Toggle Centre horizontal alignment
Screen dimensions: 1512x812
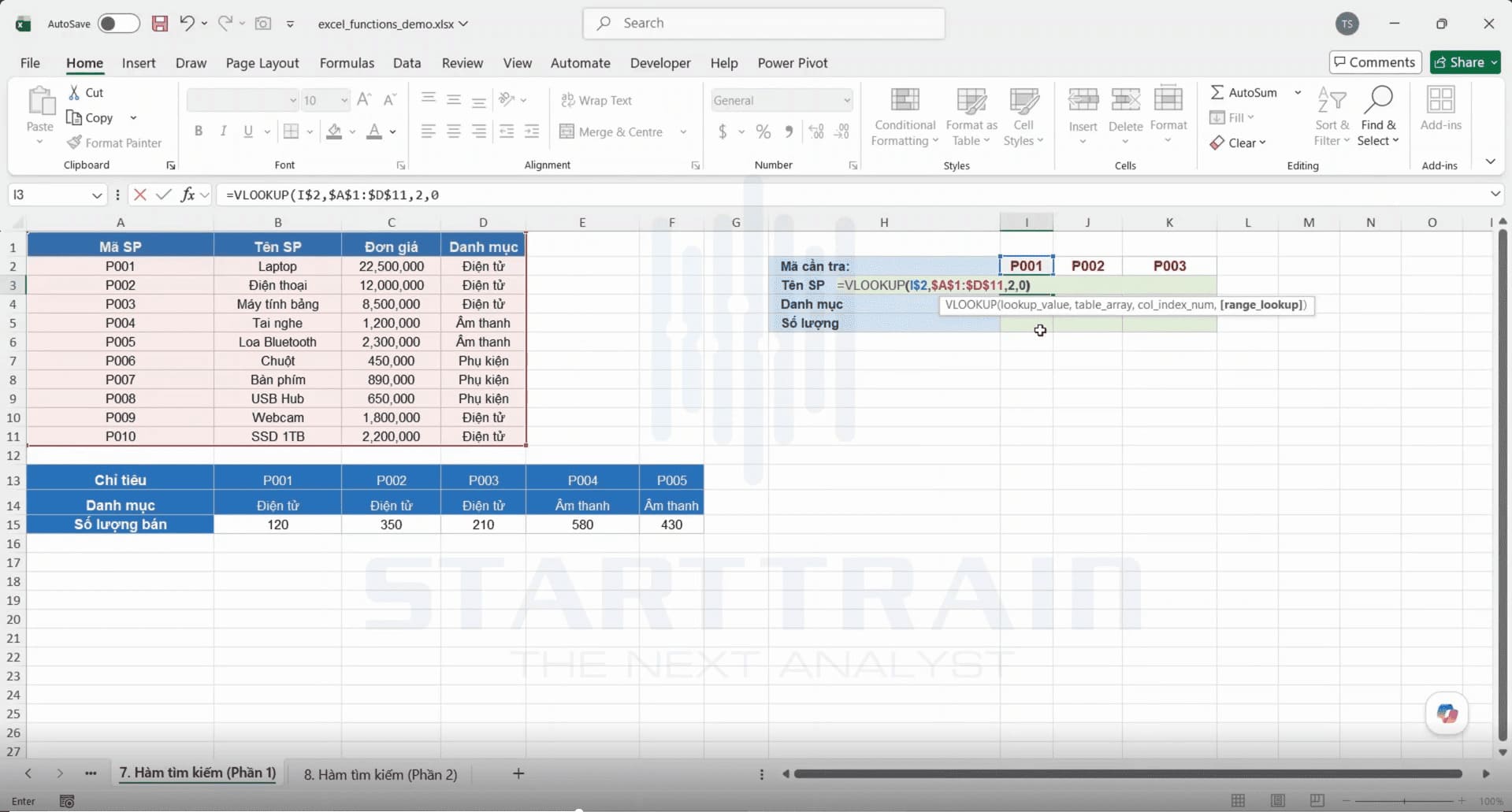click(454, 132)
